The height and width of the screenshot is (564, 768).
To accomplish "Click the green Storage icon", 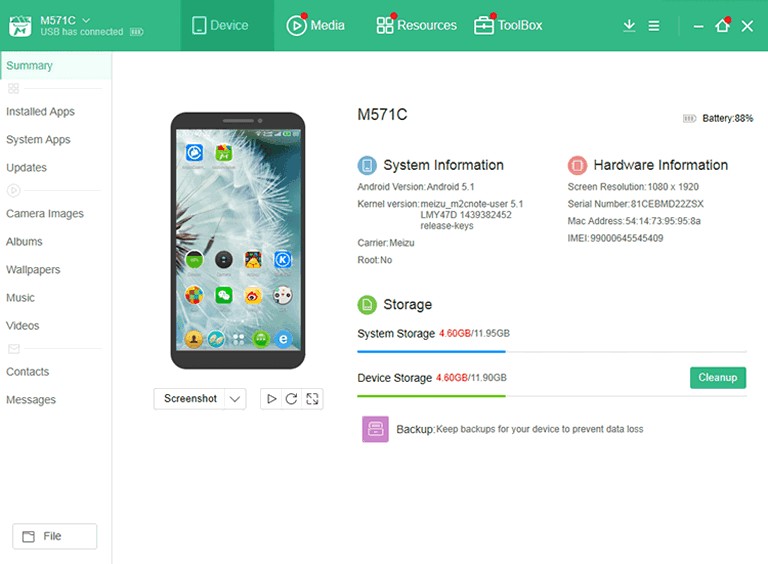I will pyautogui.click(x=367, y=305).
